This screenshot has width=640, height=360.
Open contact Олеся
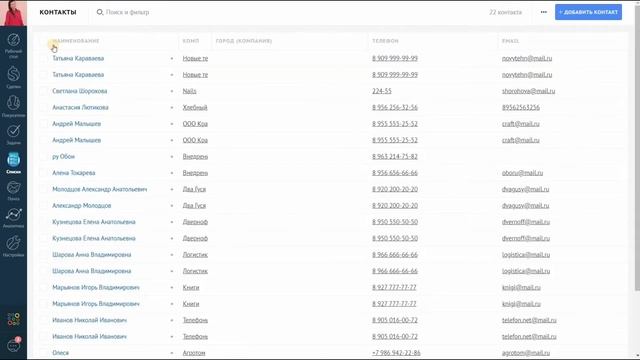pyautogui.click(x=60, y=353)
